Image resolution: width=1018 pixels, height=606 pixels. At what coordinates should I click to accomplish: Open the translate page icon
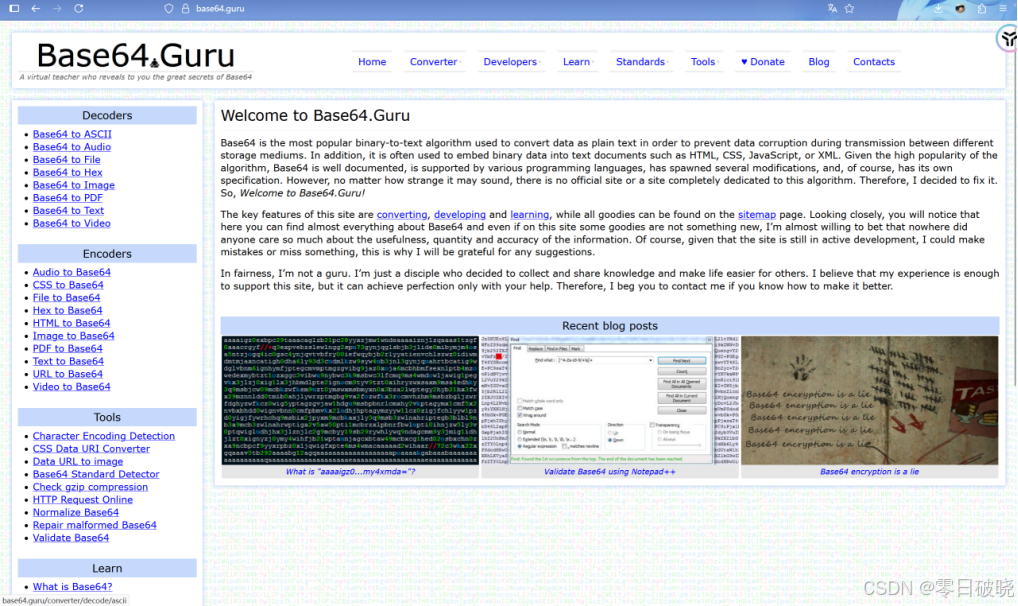[832, 8]
